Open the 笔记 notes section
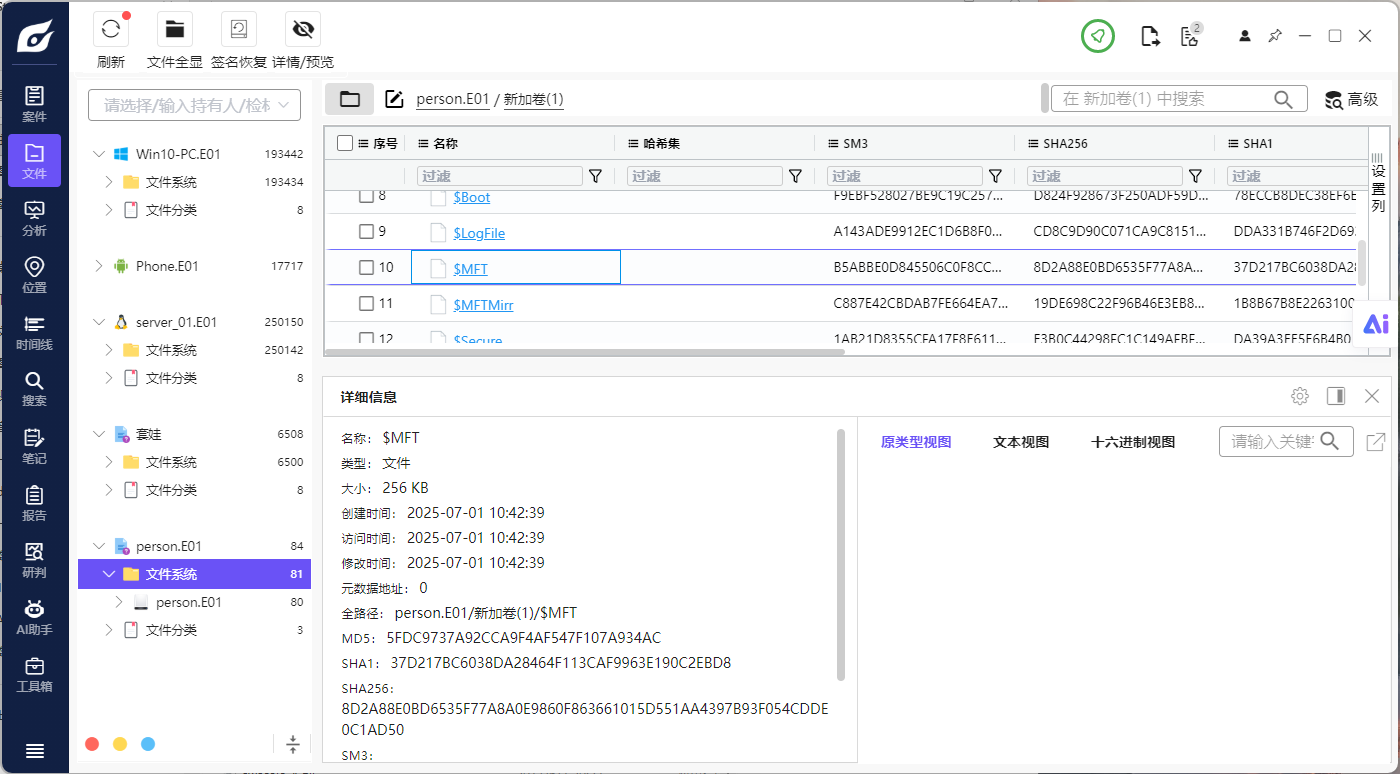 (x=34, y=446)
